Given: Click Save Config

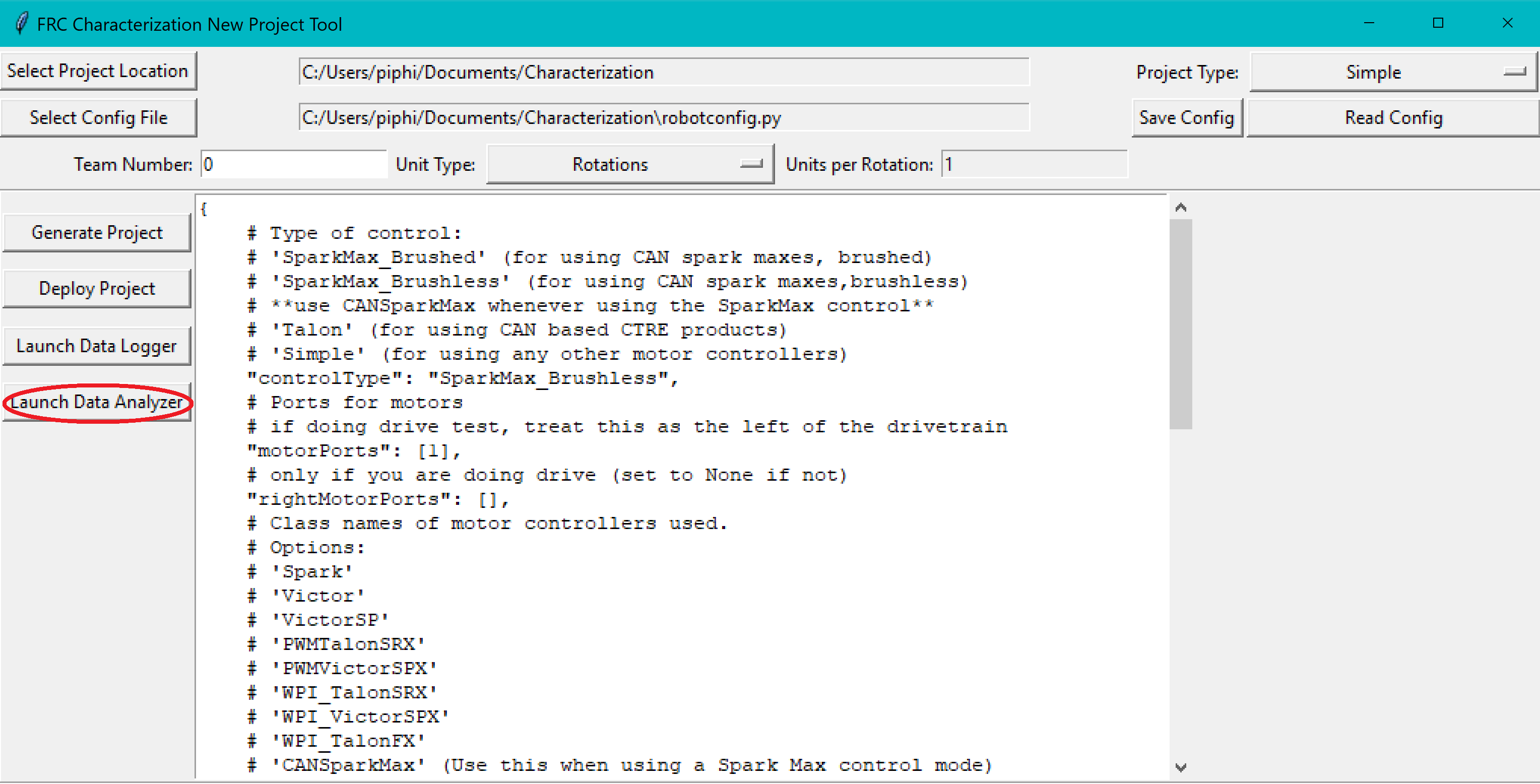Looking at the screenshot, I should (x=1187, y=118).
